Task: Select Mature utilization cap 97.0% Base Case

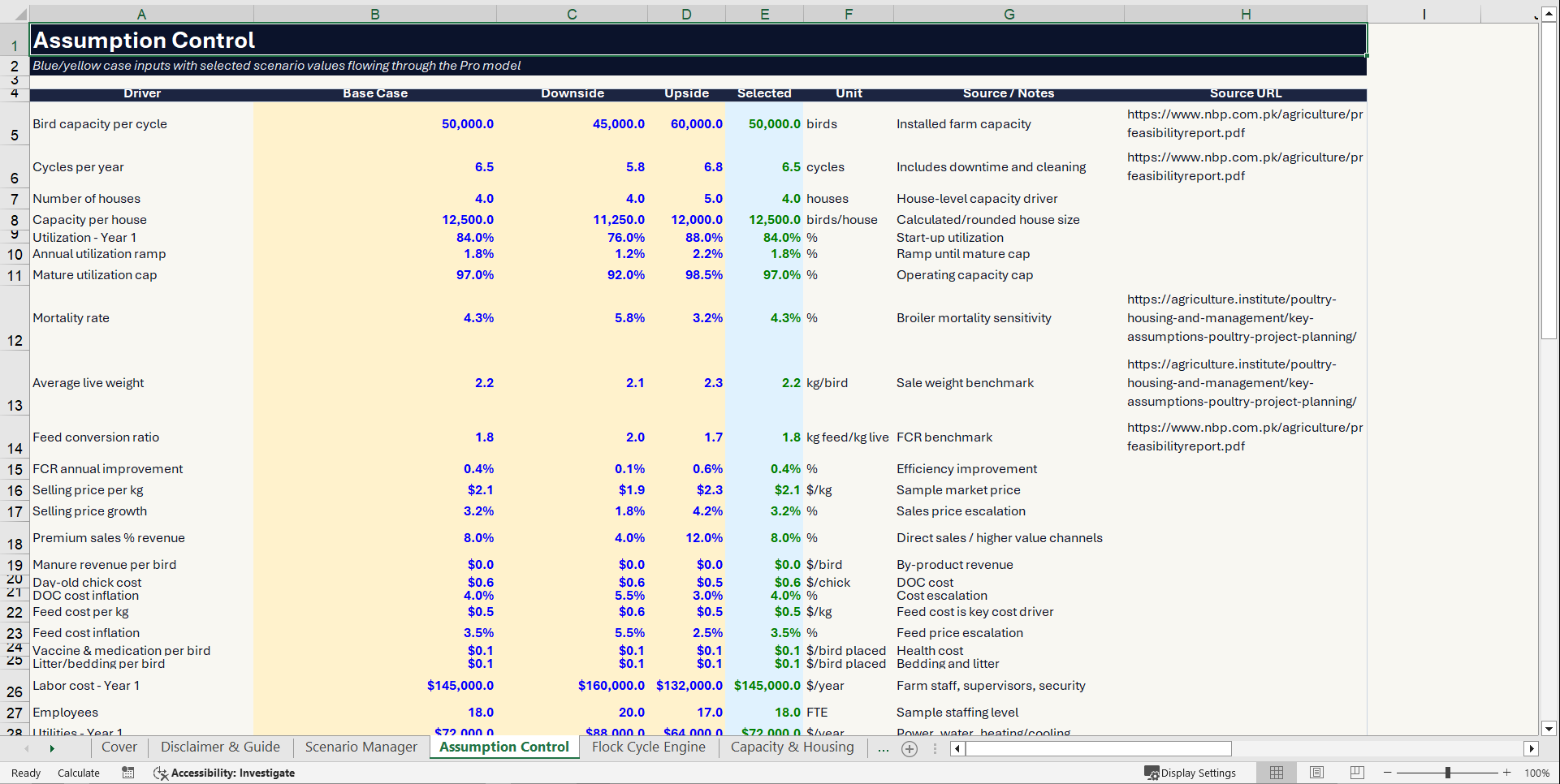Action: point(374,275)
